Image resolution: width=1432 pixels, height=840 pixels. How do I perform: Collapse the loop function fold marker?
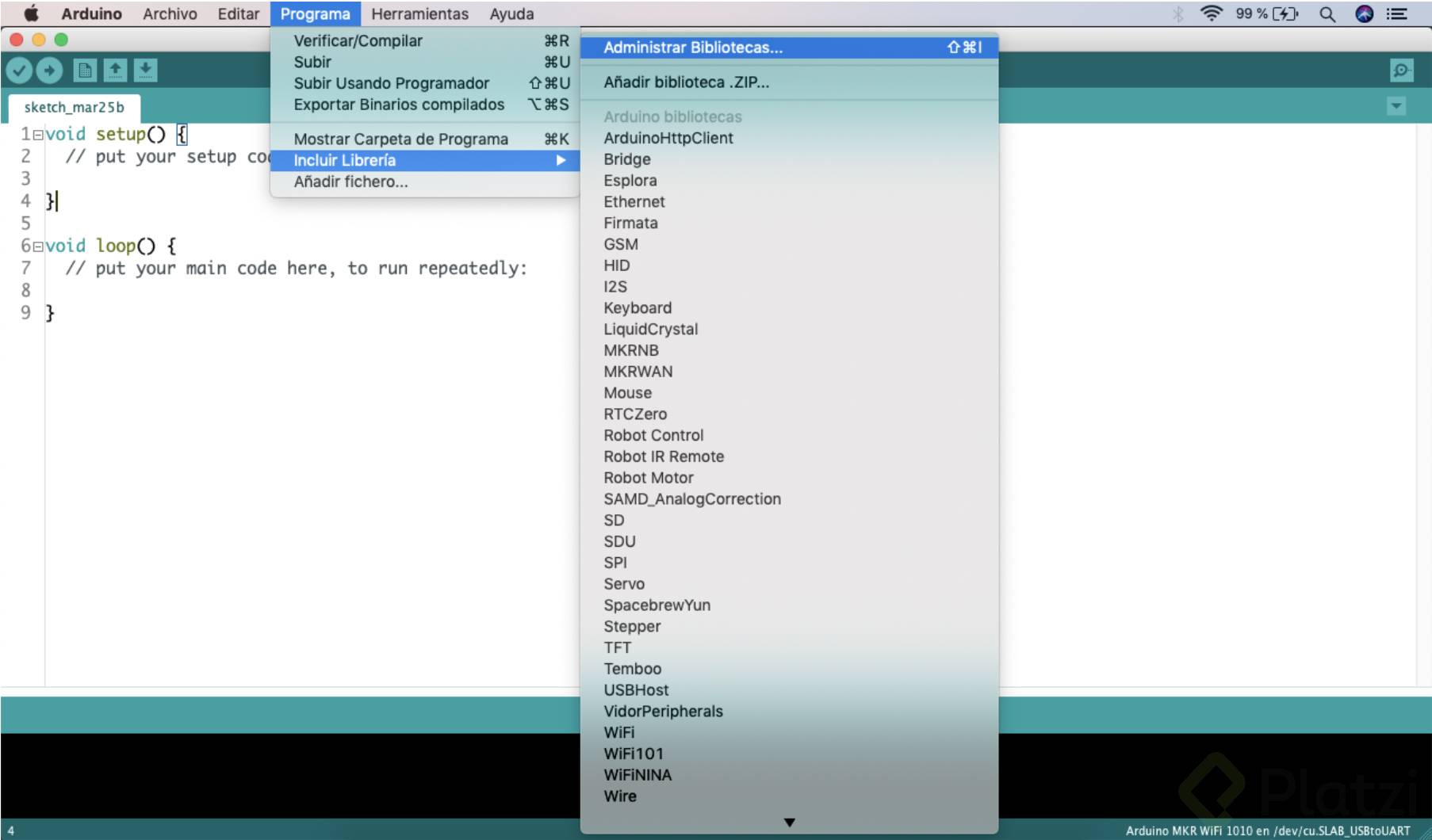(38, 247)
